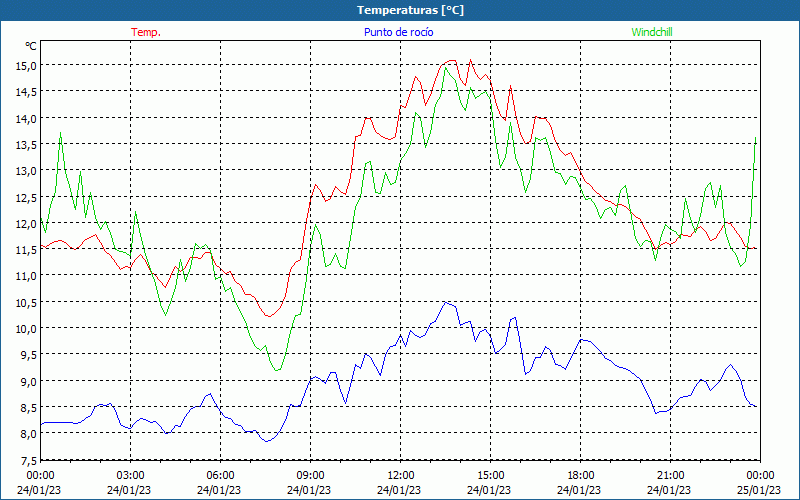The image size is (800, 500).
Task: Click the '24/01/23' date under 12:00
Action: point(399,490)
